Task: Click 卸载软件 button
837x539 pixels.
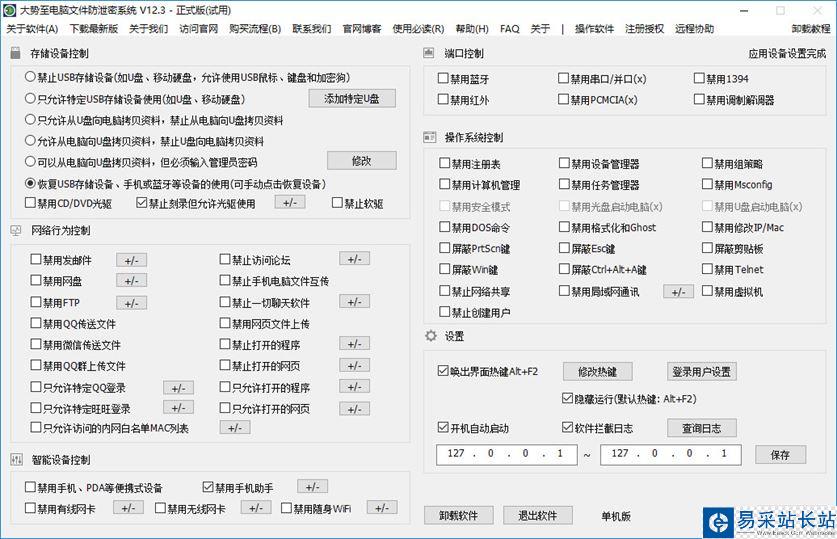Action: (458, 516)
